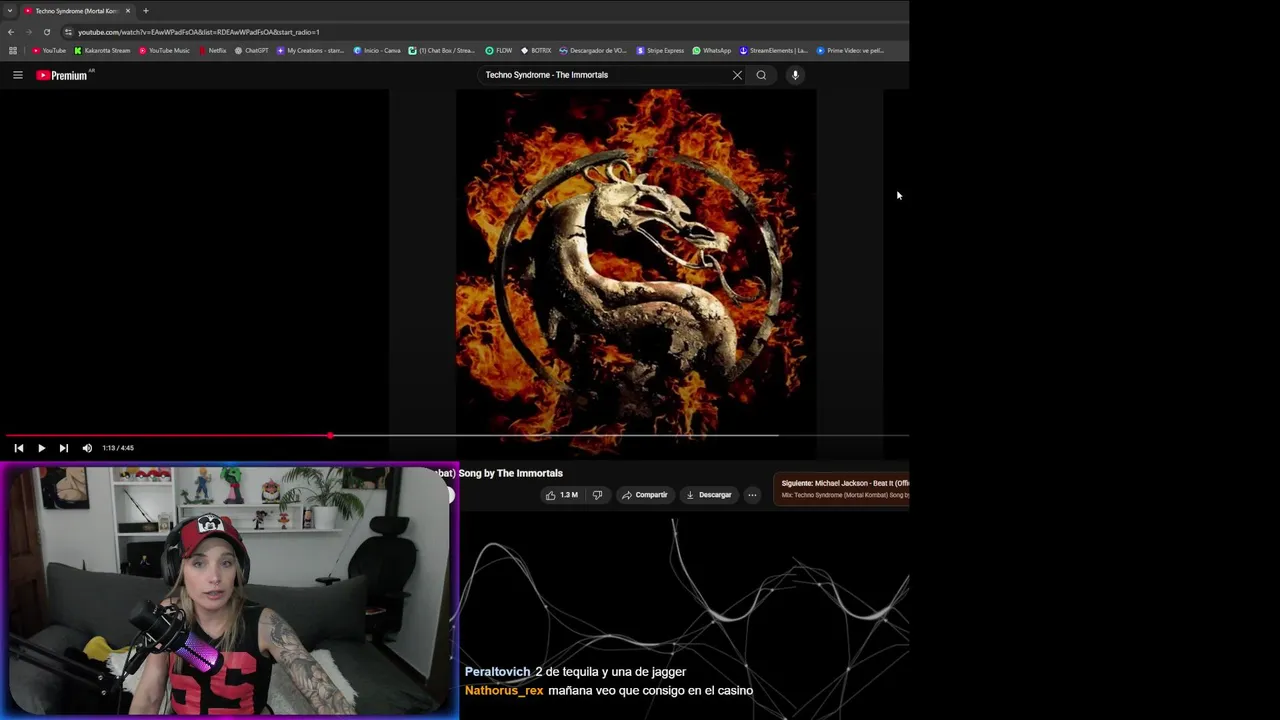Open the apps grid in bookmarks bar
The image size is (1280, 720).
[x=13, y=50]
